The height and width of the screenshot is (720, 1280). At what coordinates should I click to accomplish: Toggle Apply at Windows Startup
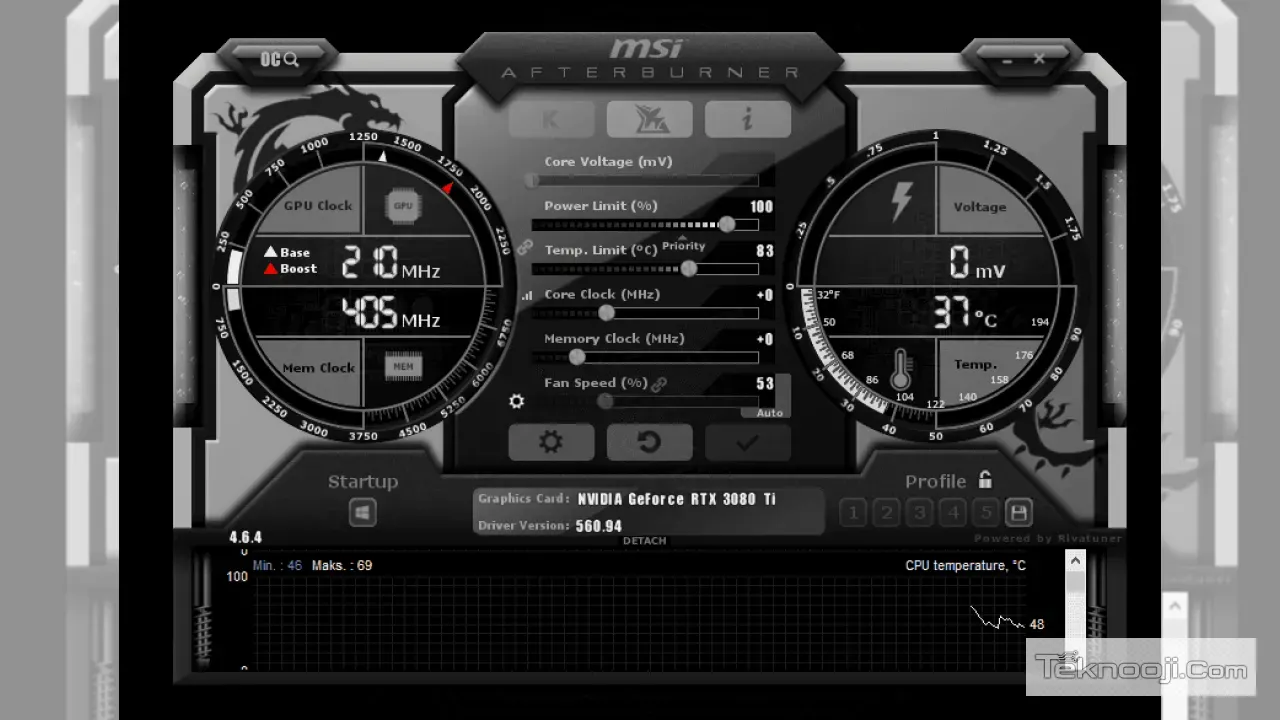(x=362, y=513)
